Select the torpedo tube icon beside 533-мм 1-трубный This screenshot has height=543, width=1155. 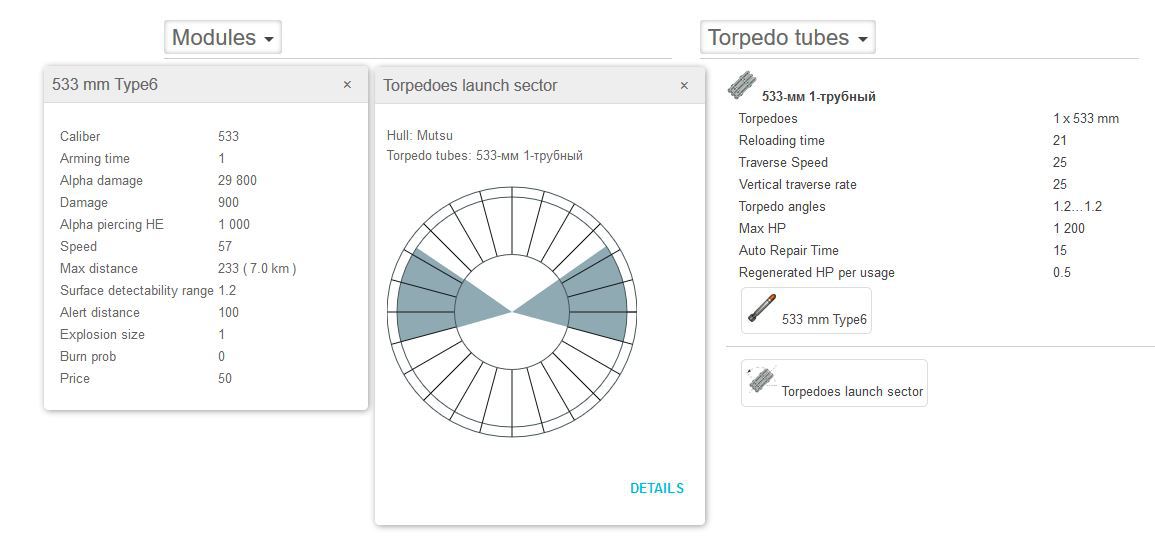(742, 87)
